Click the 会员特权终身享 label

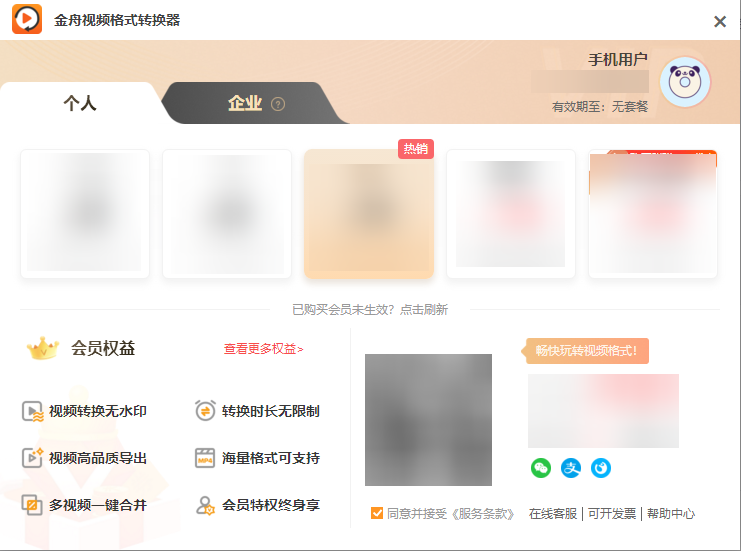coord(271,505)
